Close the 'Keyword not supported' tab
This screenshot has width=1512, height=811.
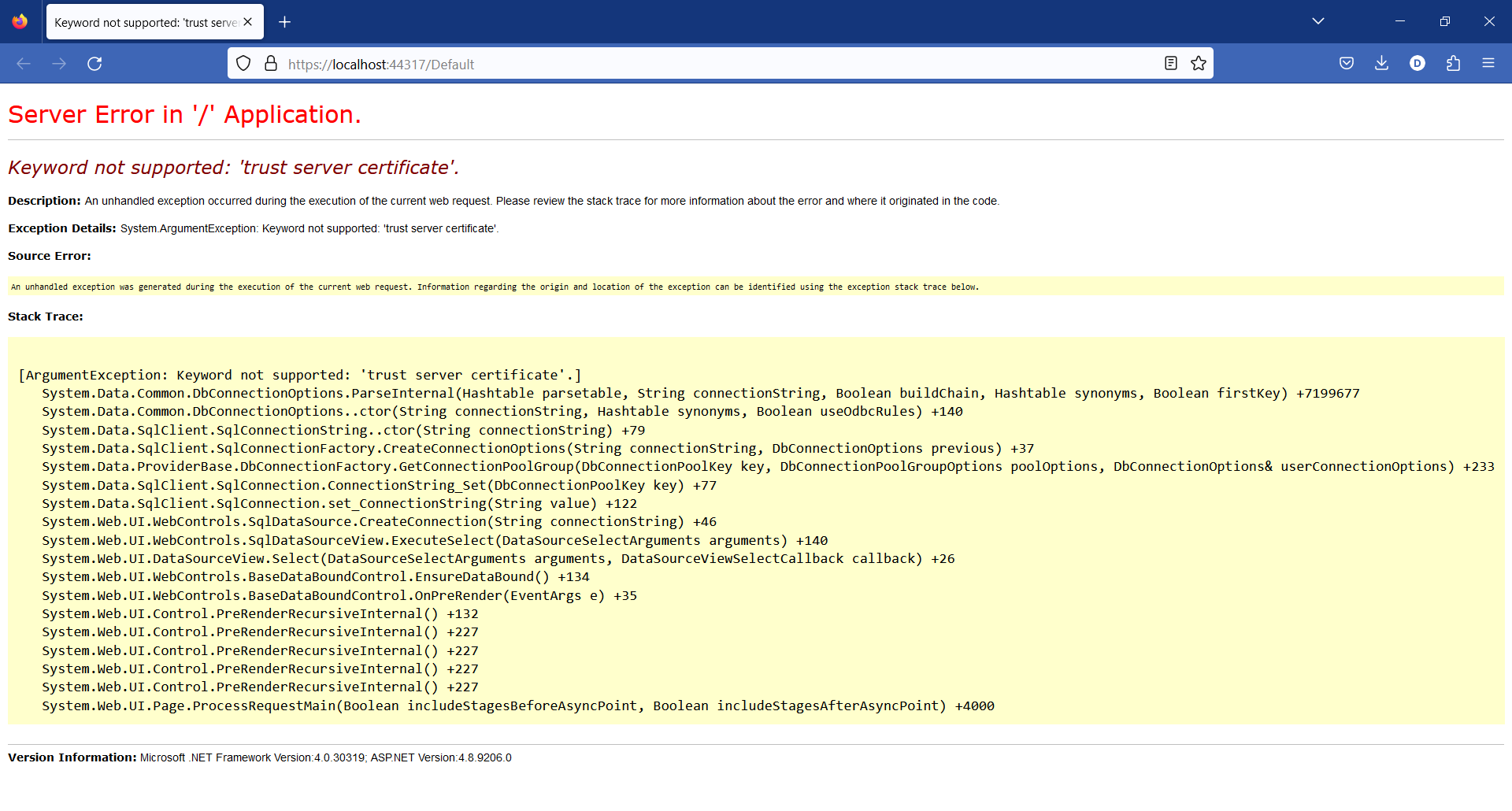(248, 22)
